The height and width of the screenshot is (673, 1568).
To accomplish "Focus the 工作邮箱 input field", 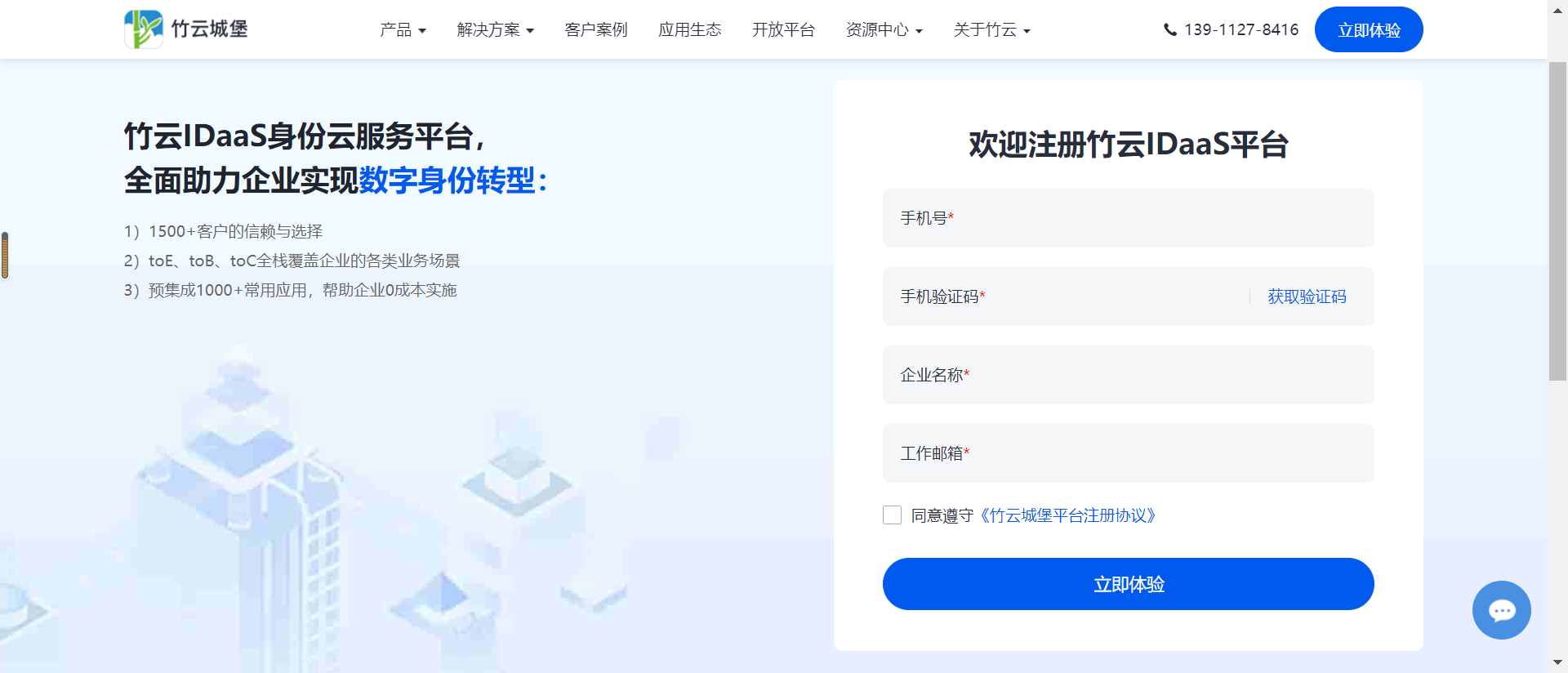I will pos(1128,453).
